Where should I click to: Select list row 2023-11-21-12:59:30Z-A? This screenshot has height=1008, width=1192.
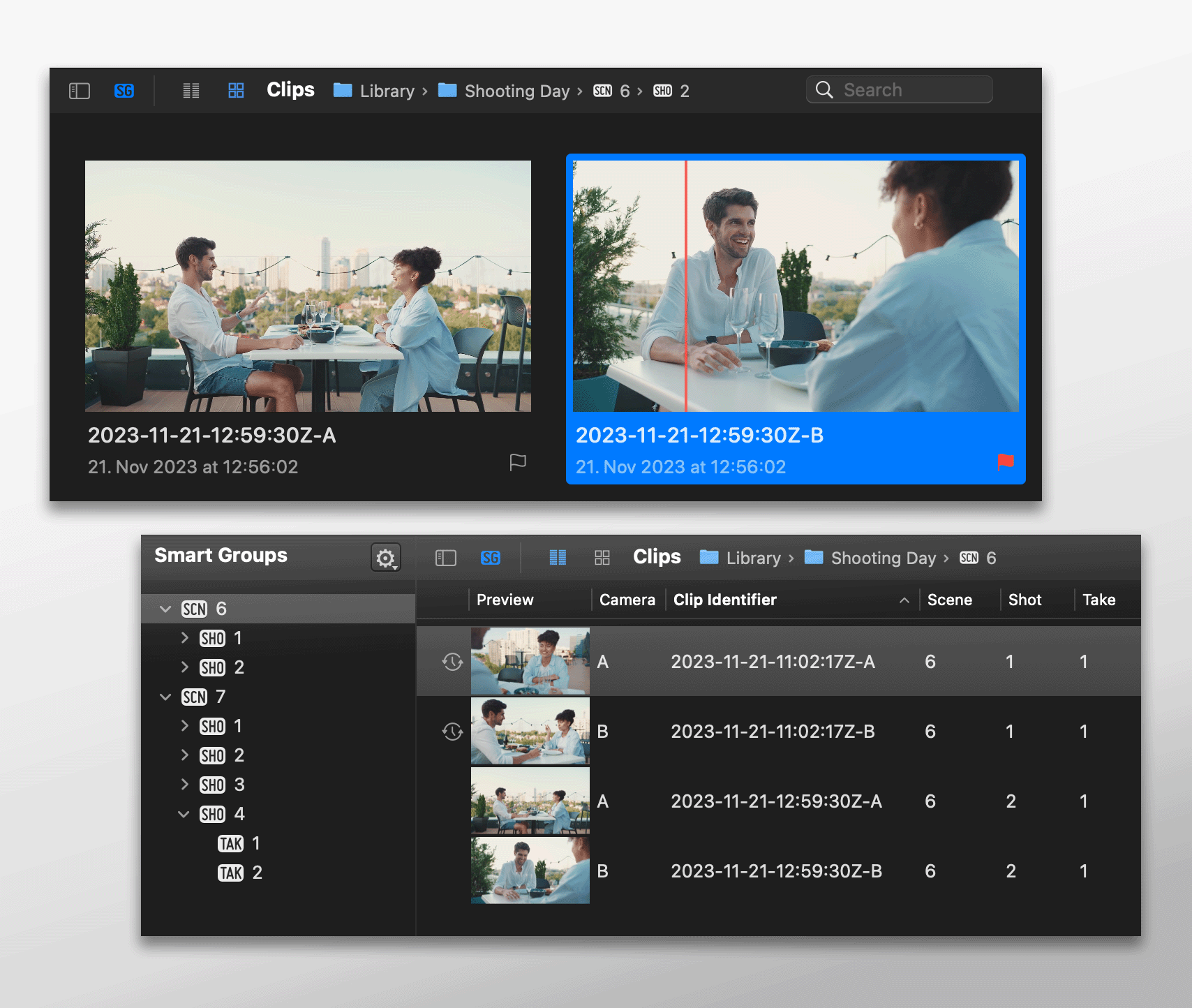click(779, 801)
